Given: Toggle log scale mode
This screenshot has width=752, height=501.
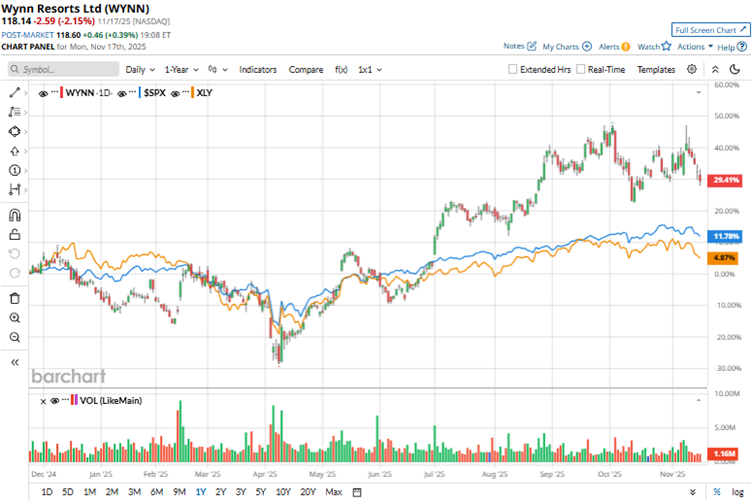Looking at the screenshot, I should [x=737, y=492].
